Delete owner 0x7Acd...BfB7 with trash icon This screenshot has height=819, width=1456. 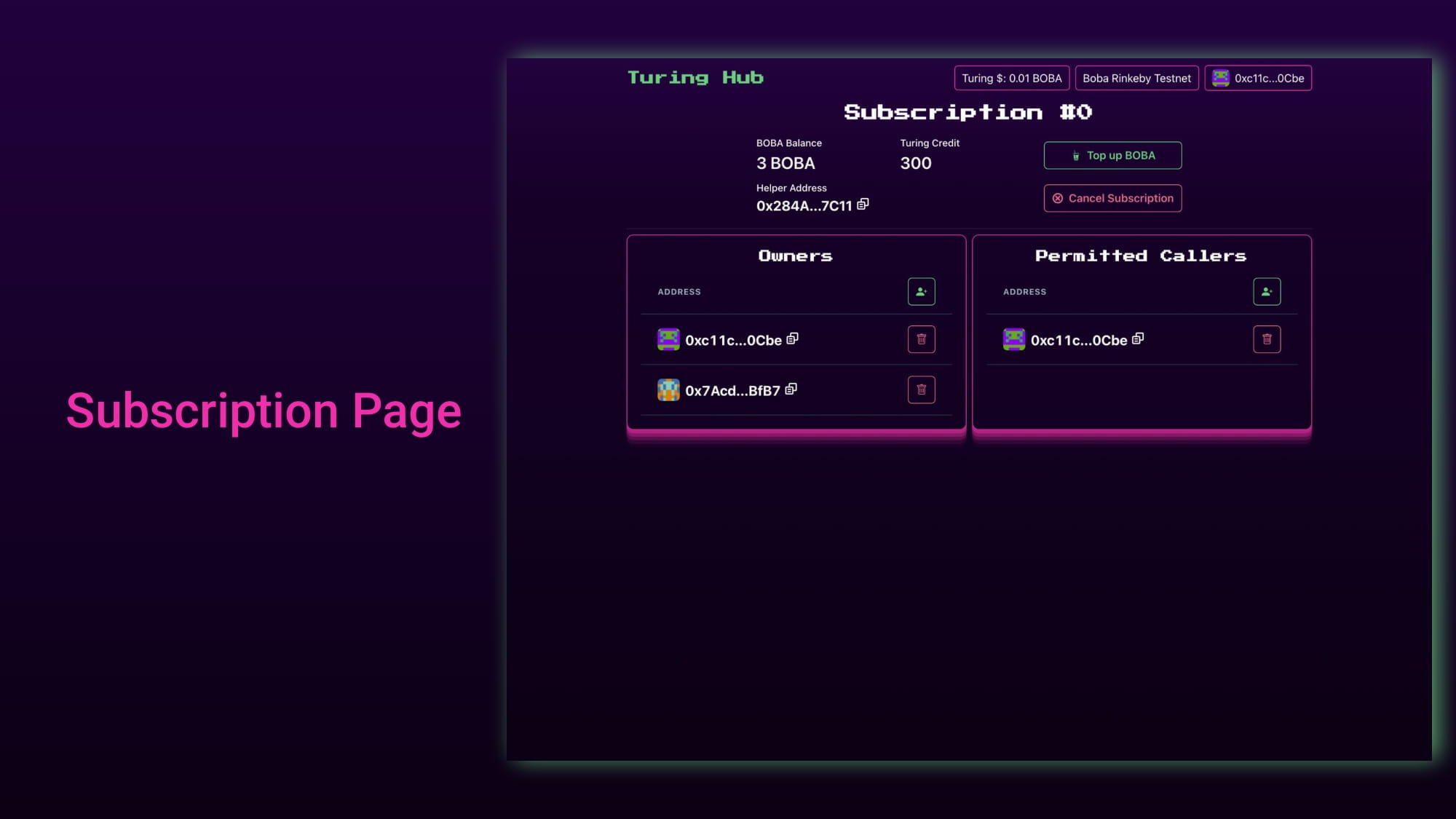pos(921,389)
